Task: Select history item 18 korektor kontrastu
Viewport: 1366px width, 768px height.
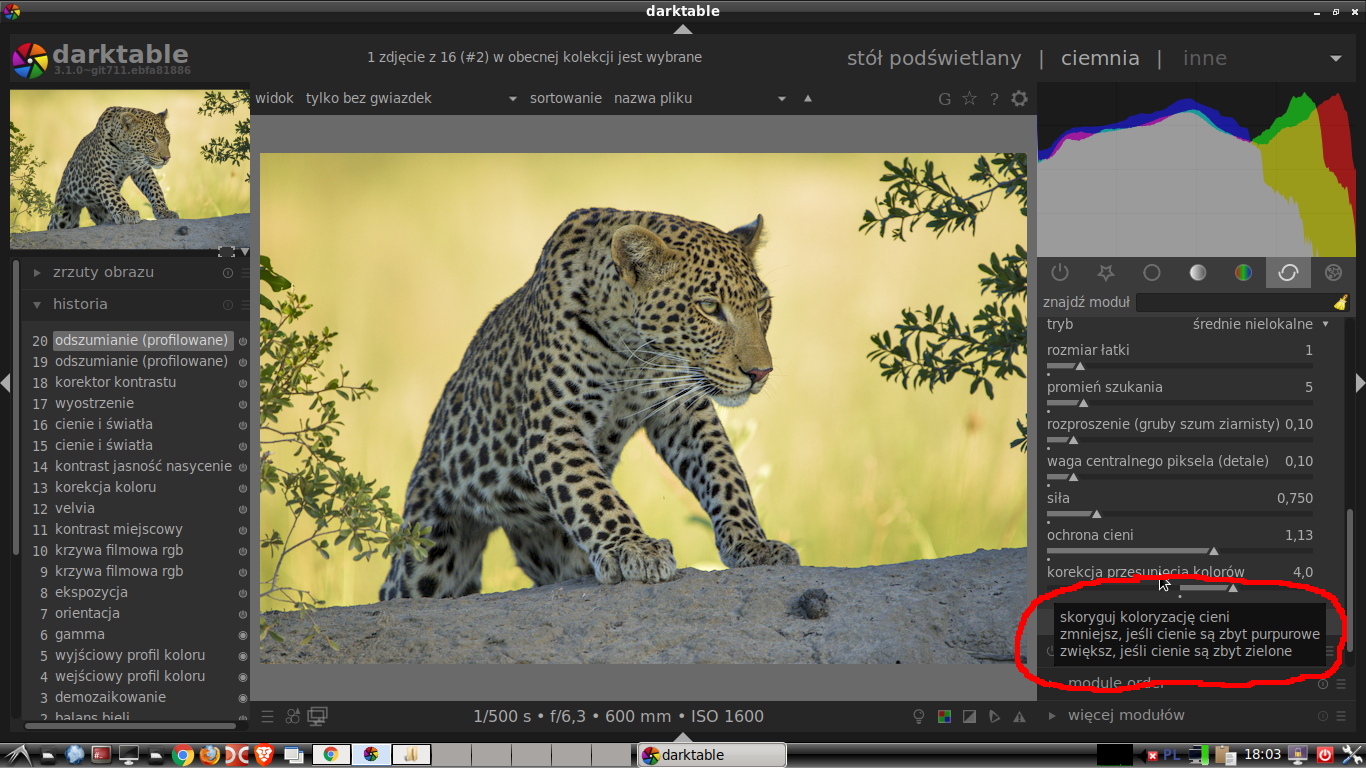Action: click(115, 382)
